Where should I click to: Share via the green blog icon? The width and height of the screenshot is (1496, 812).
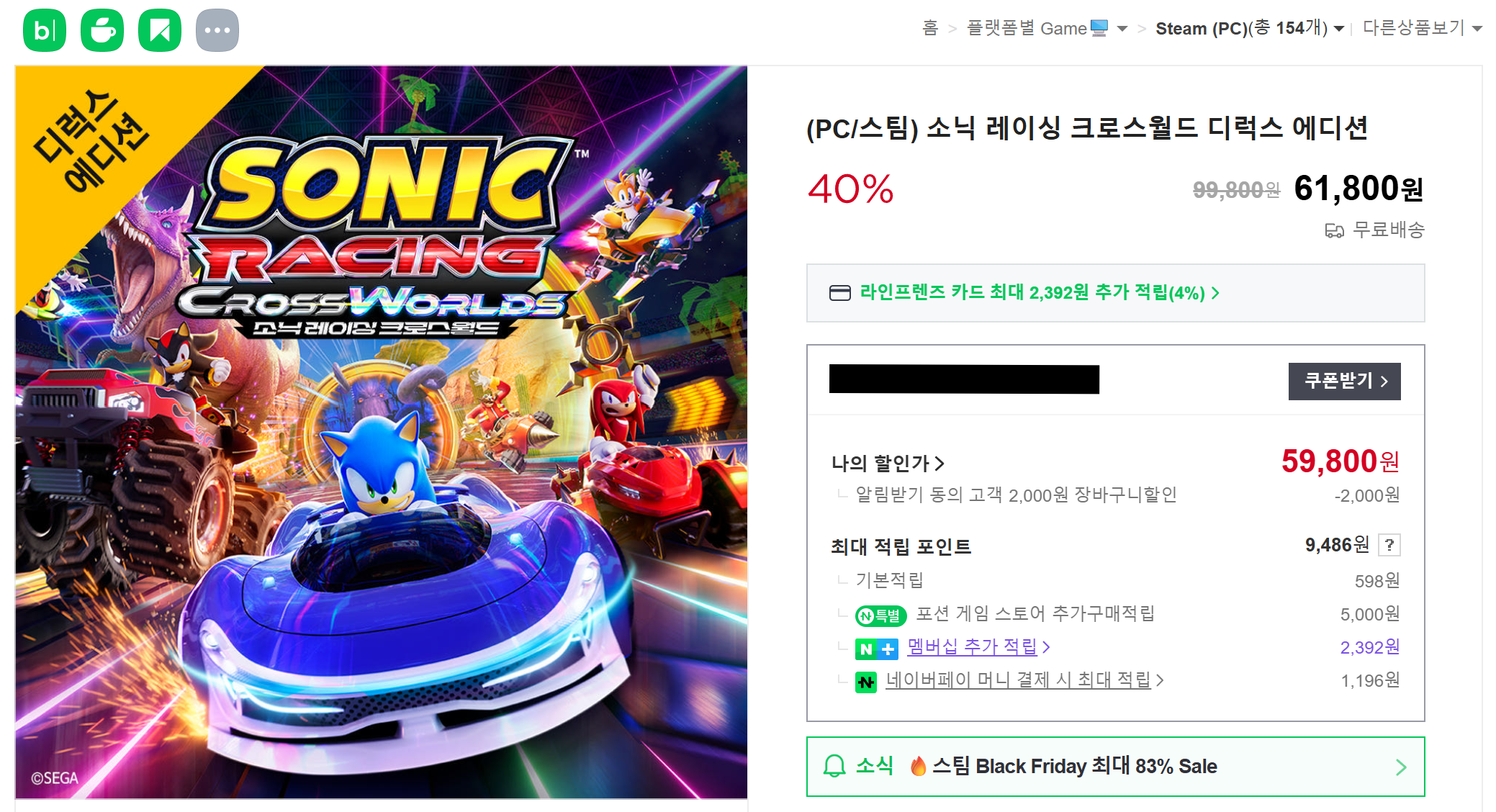(x=45, y=30)
